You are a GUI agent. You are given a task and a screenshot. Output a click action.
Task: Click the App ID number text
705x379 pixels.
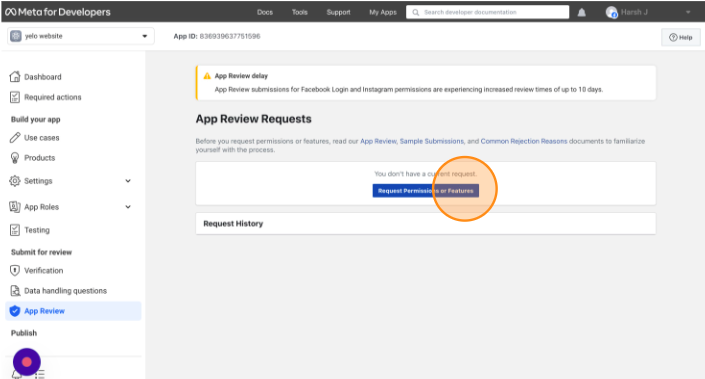230,36
